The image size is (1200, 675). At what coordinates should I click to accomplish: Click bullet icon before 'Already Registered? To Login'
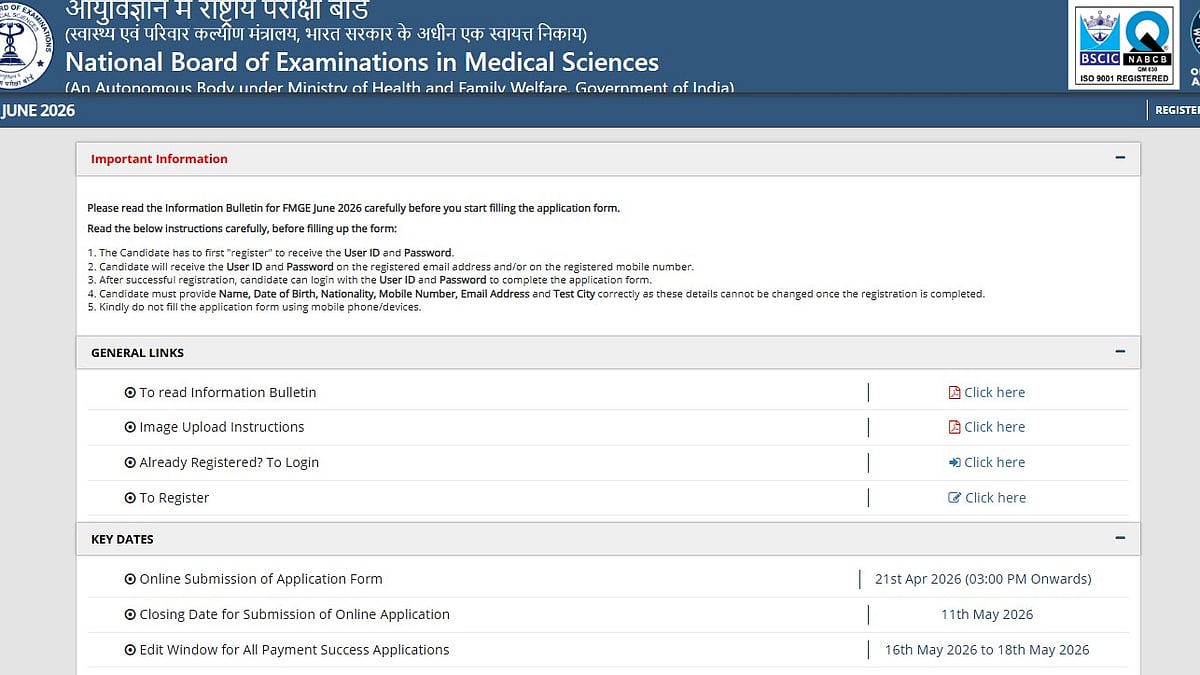(x=130, y=462)
